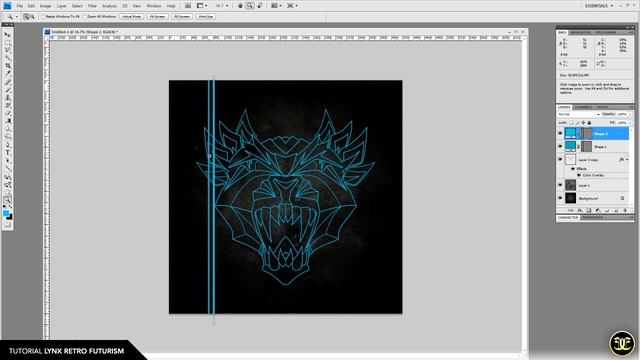
Task: Click the Hand tool in application bar
Action: tap(240, 6)
